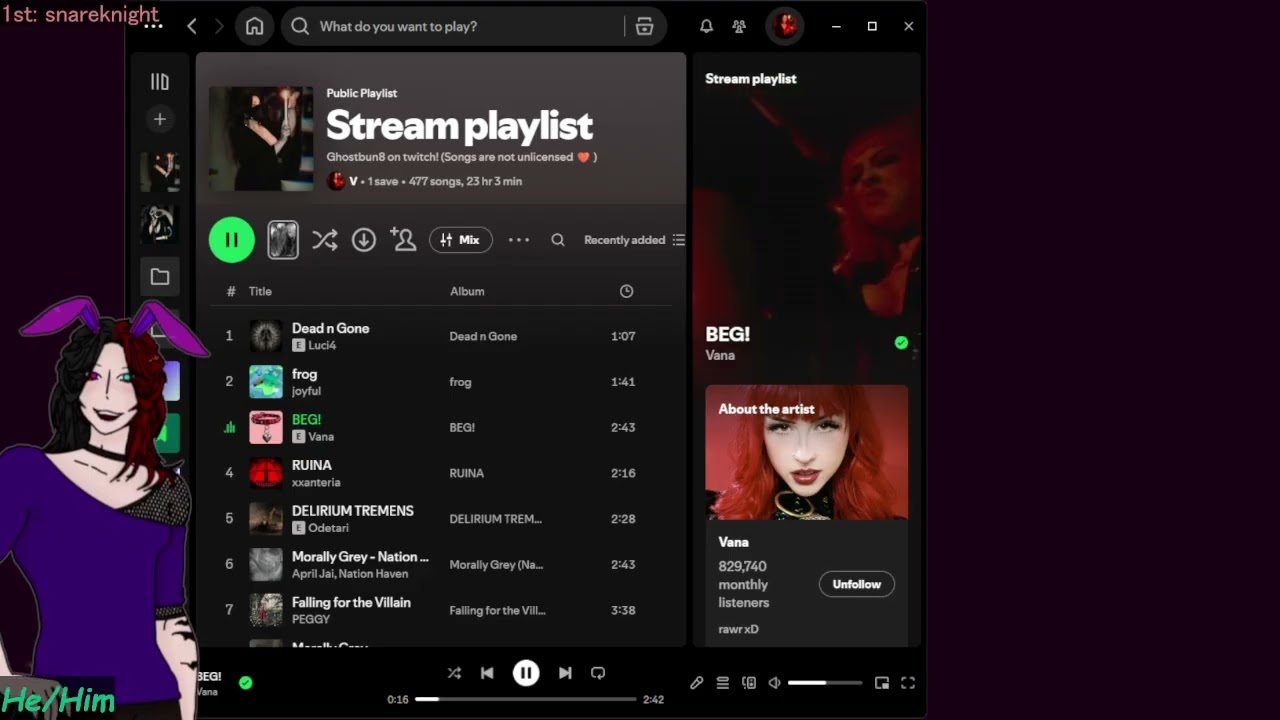Pause playback in the bottom player bar
This screenshot has height=720, width=1280.
click(526, 673)
